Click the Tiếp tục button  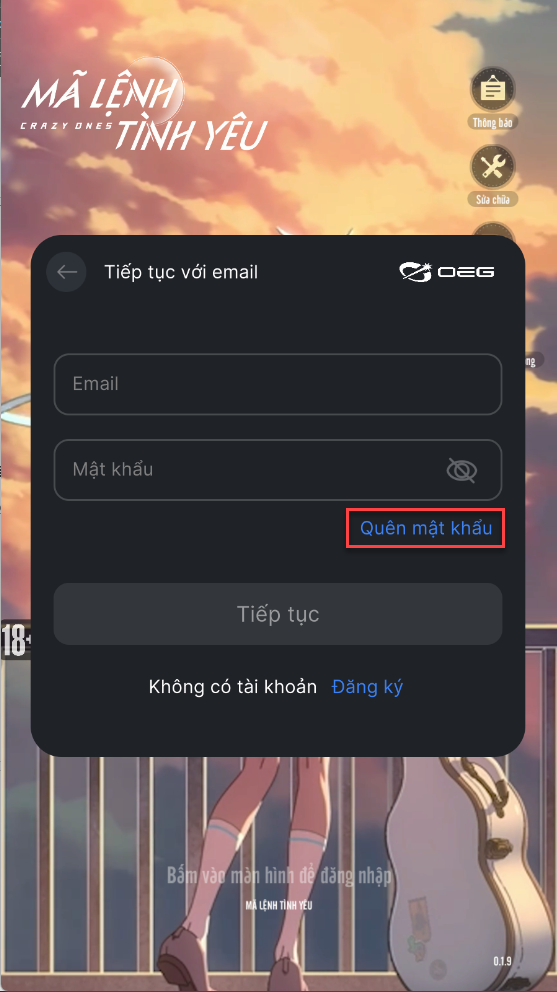(x=278, y=614)
